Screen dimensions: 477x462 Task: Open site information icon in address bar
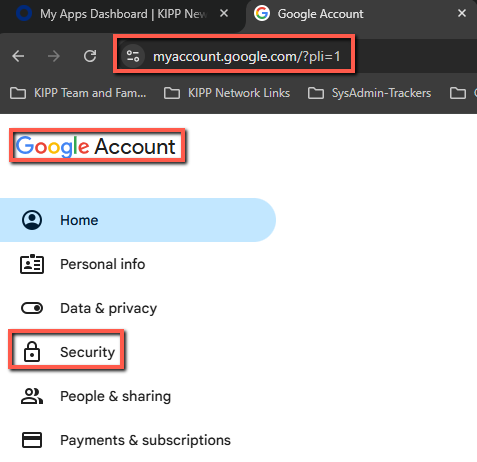click(x=133, y=56)
